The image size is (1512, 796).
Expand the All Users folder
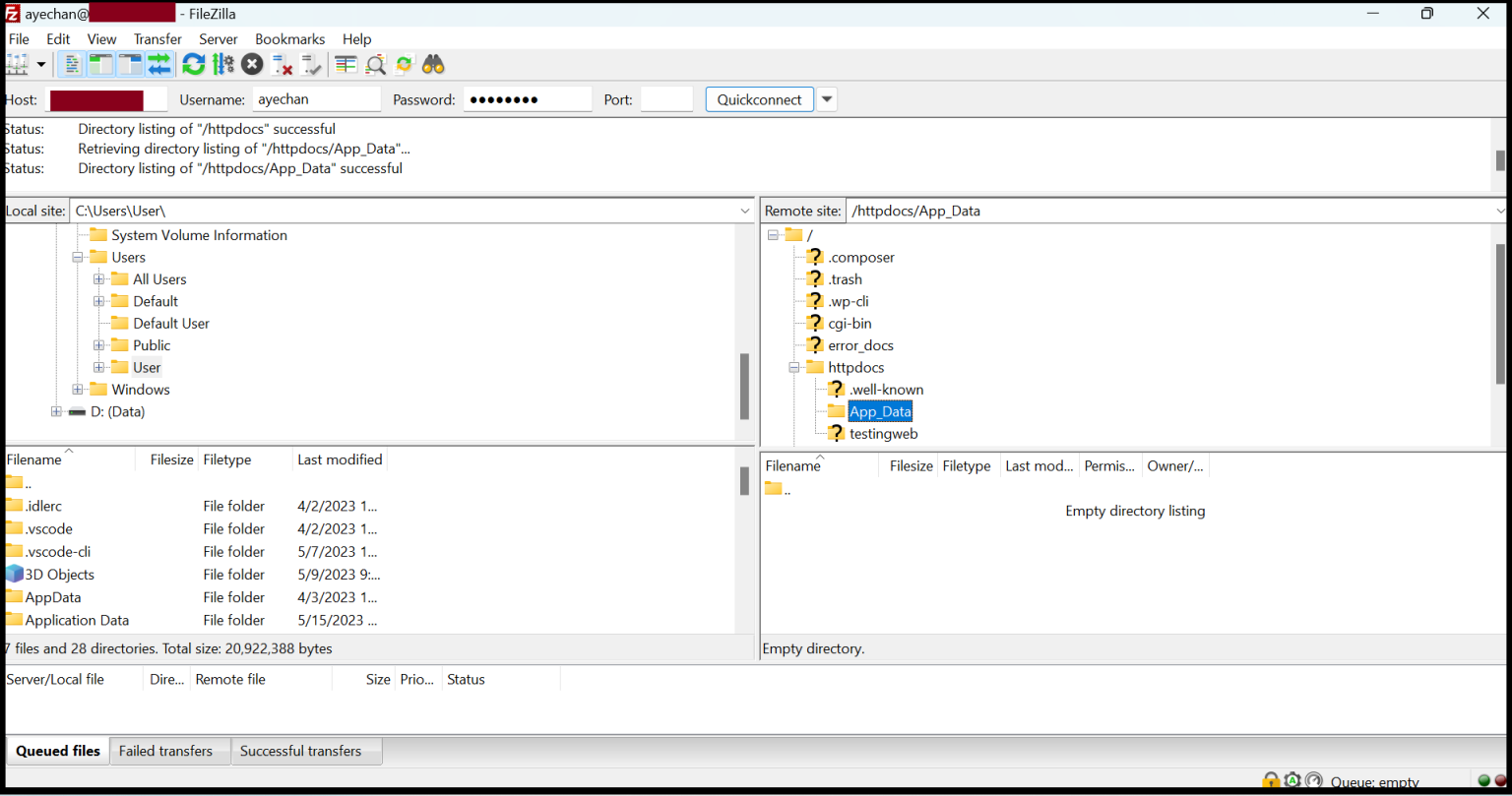98,279
